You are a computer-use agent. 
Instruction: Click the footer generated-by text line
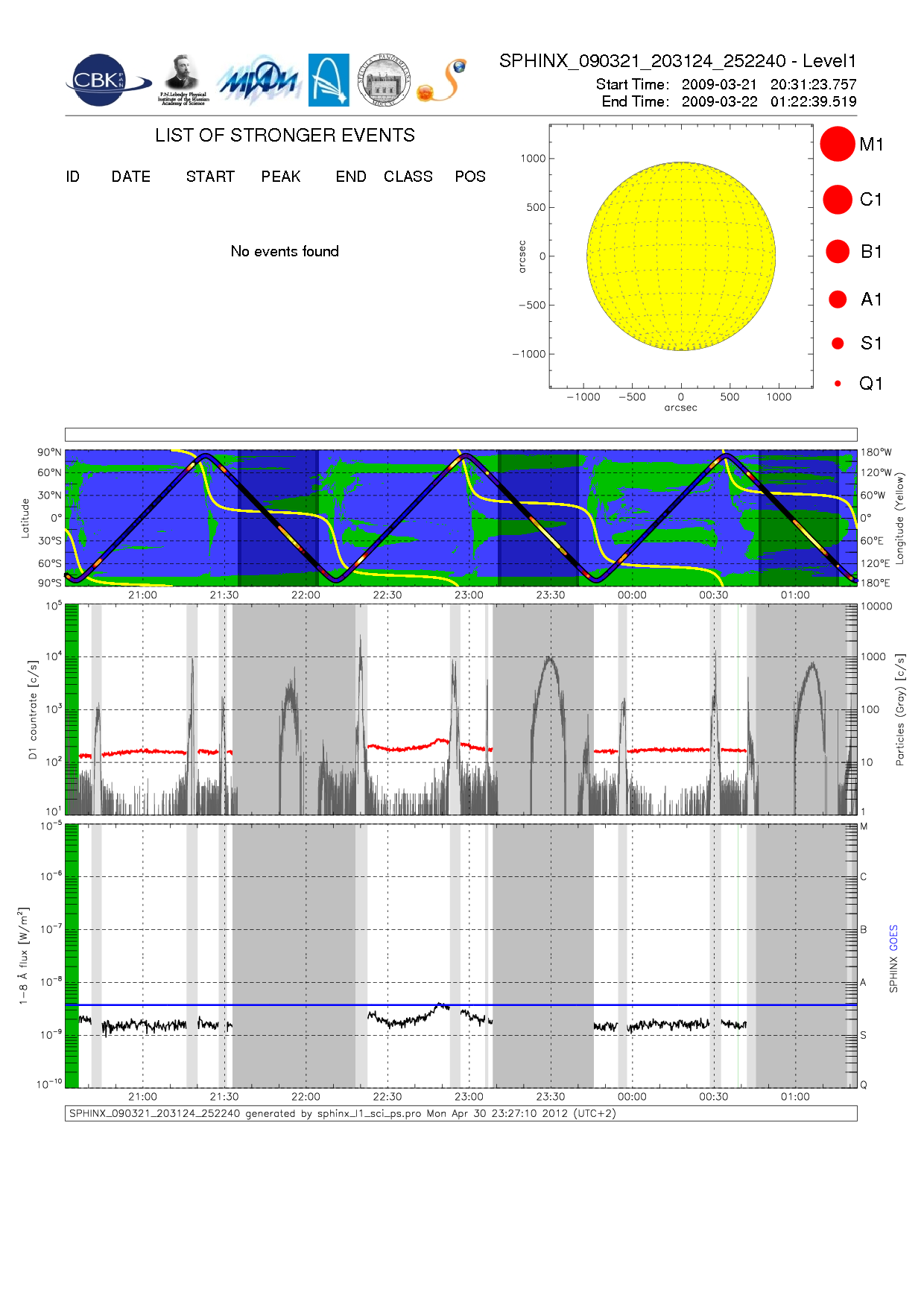(x=342, y=1113)
